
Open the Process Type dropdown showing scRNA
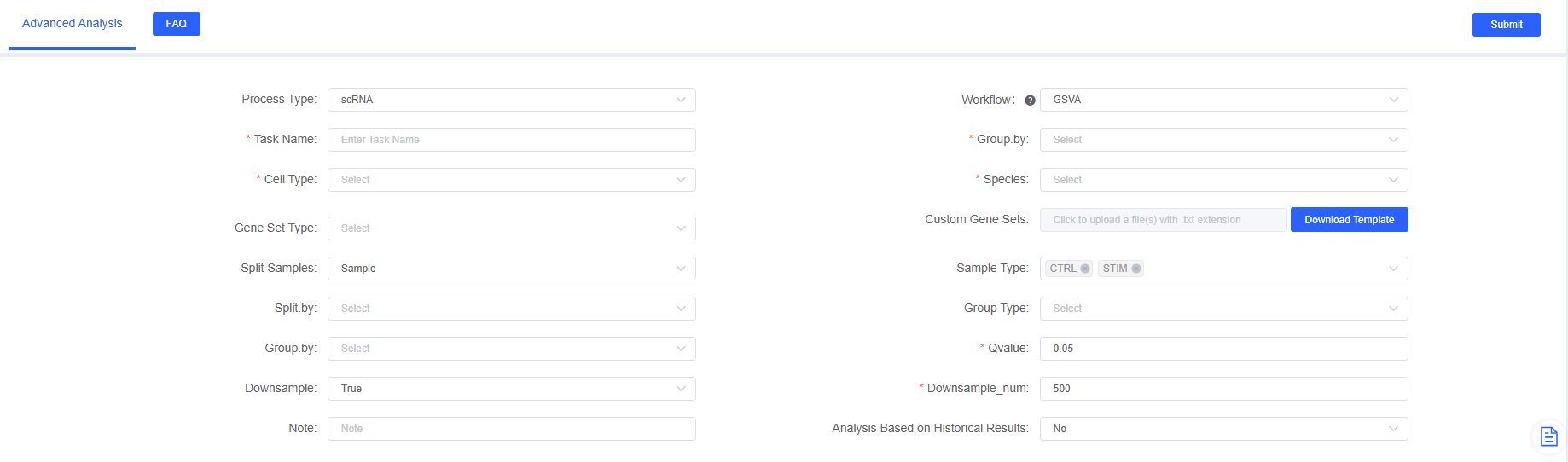click(511, 100)
